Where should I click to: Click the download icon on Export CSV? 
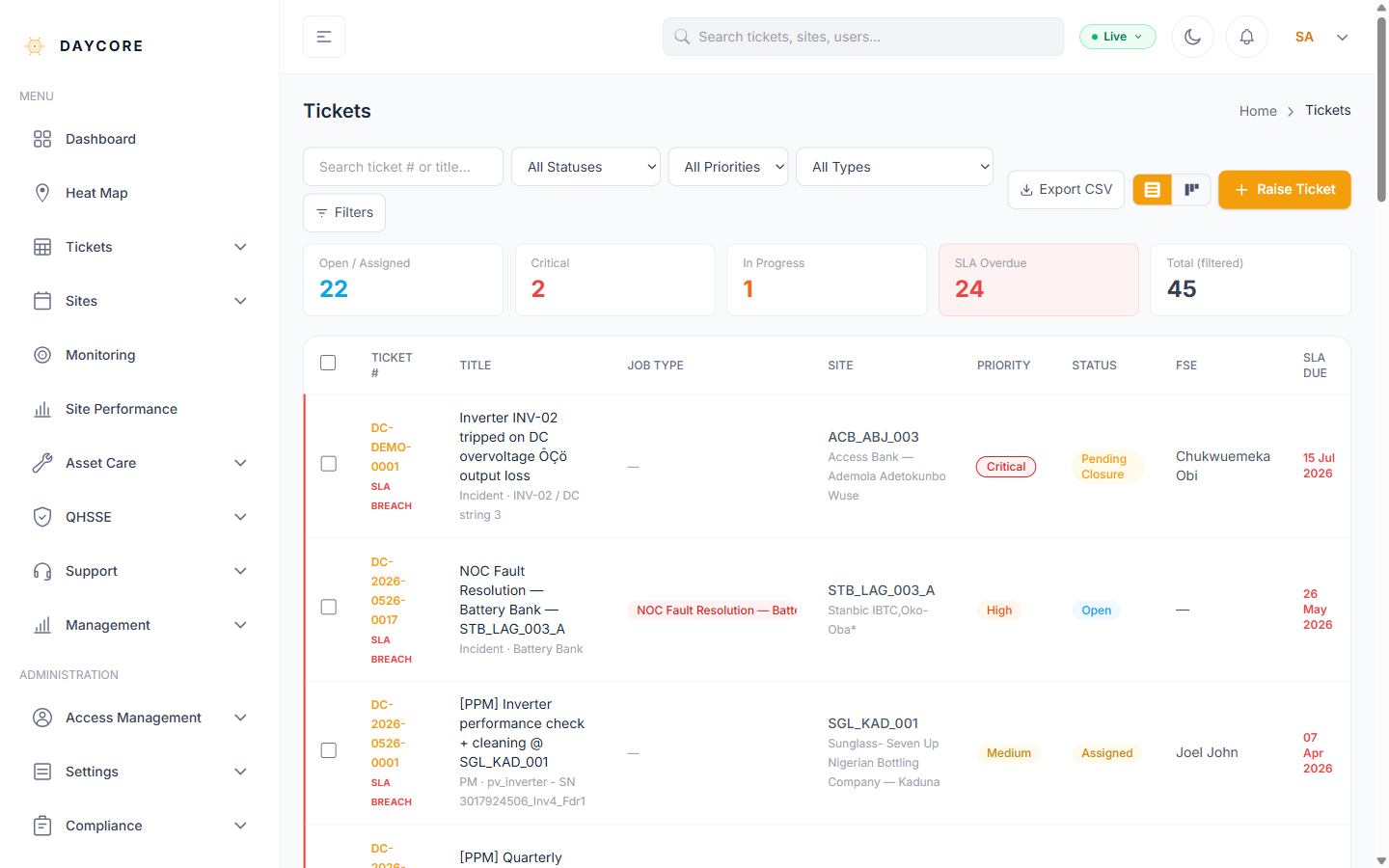(1026, 190)
